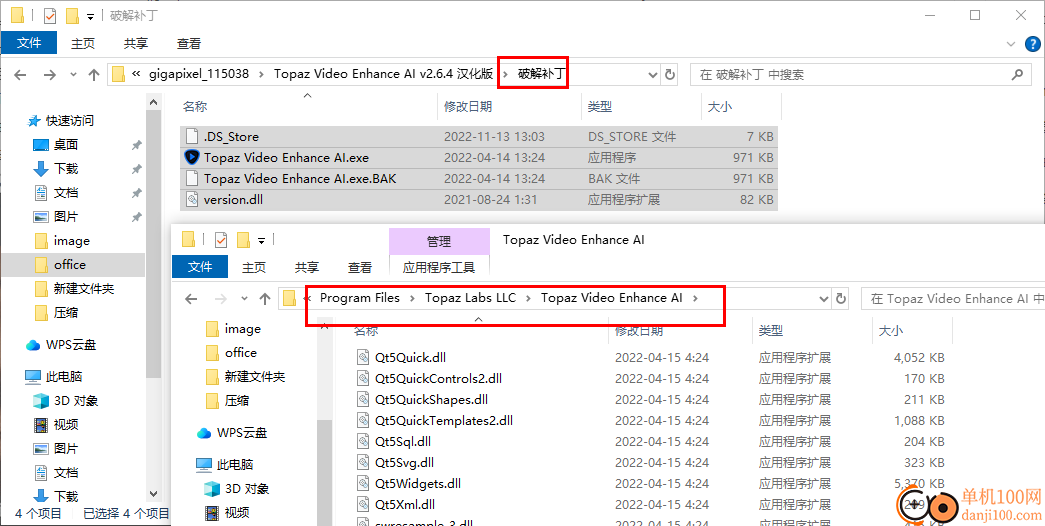This screenshot has height=526, width=1045.
Task: Open 主页 tab in 破解补丁 window
Action: 83,43
